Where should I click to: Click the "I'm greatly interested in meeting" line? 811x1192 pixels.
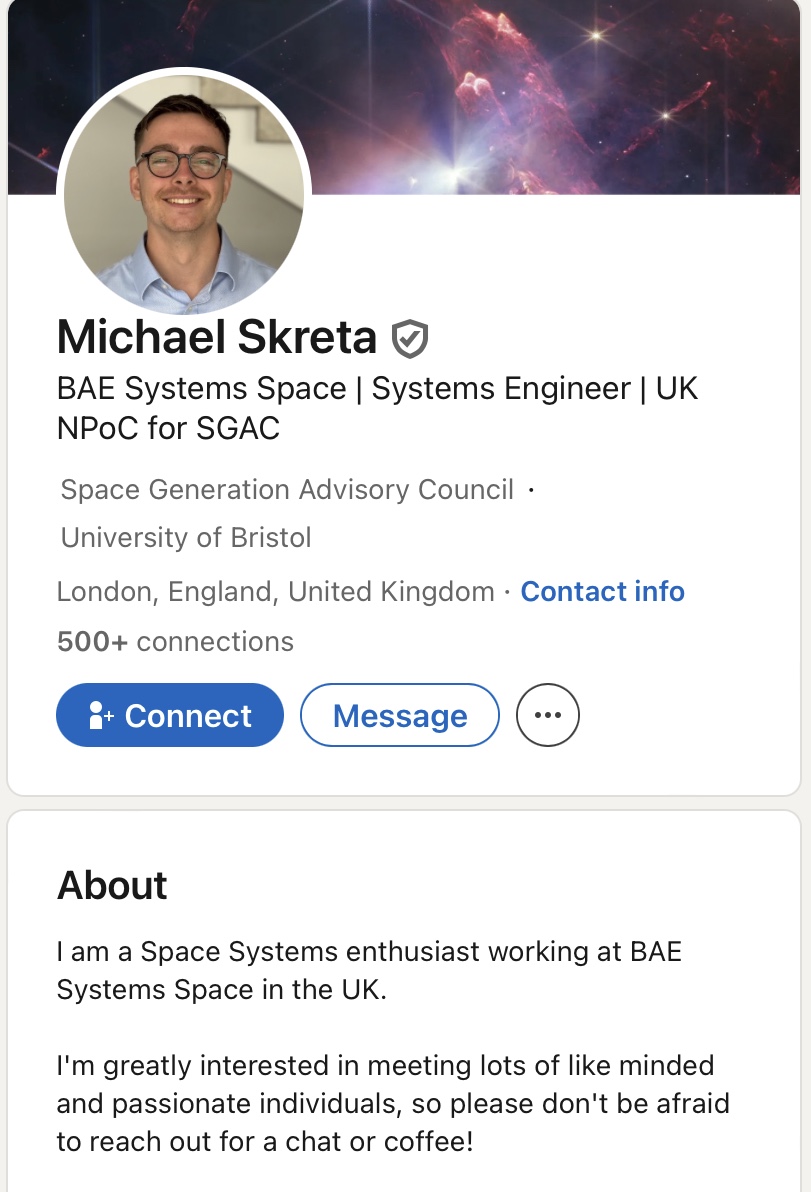385,1065
